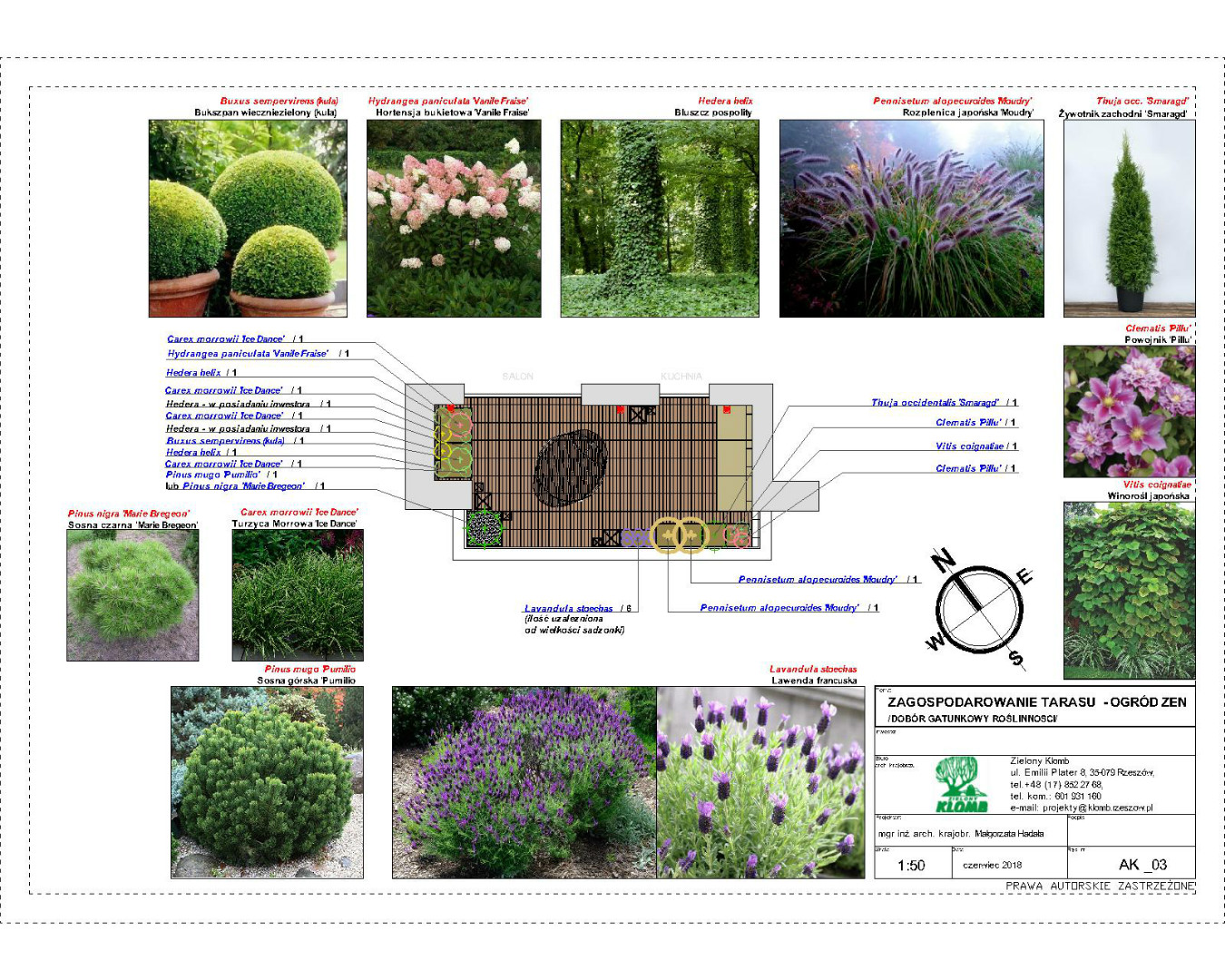Screen dimensions: 1225x980
Task: Select the phone number '+48 (17) 852 27 68'
Action: 1064,784
